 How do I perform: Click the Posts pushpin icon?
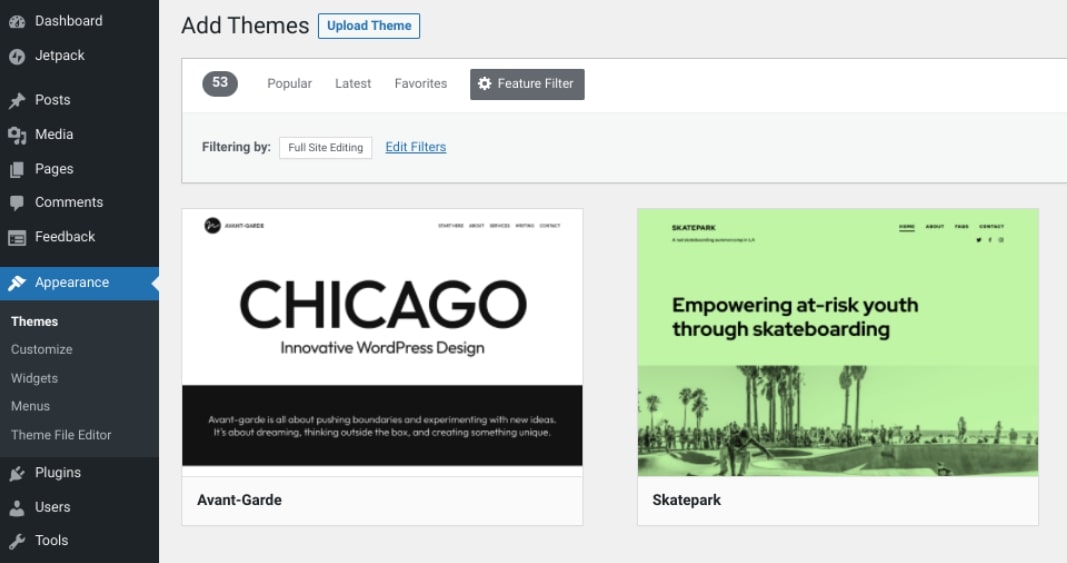(17, 100)
